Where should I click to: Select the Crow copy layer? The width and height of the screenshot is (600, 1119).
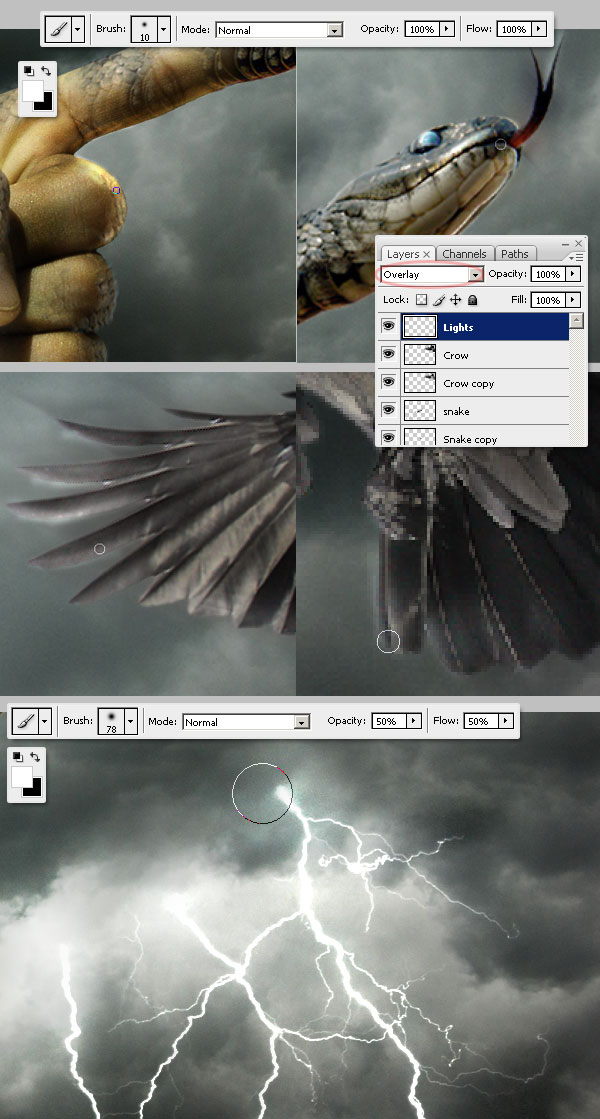tap(485, 383)
